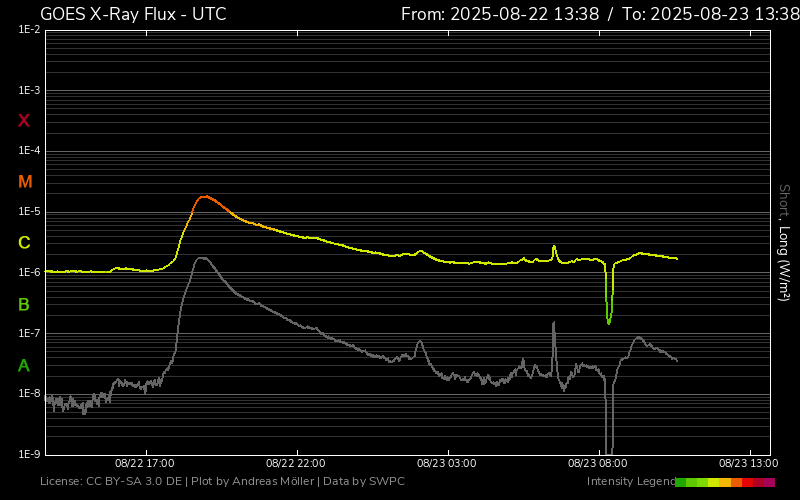800x500 pixels.
Task: Click the 1E-3 y-axis label
Action: (x=29, y=90)
